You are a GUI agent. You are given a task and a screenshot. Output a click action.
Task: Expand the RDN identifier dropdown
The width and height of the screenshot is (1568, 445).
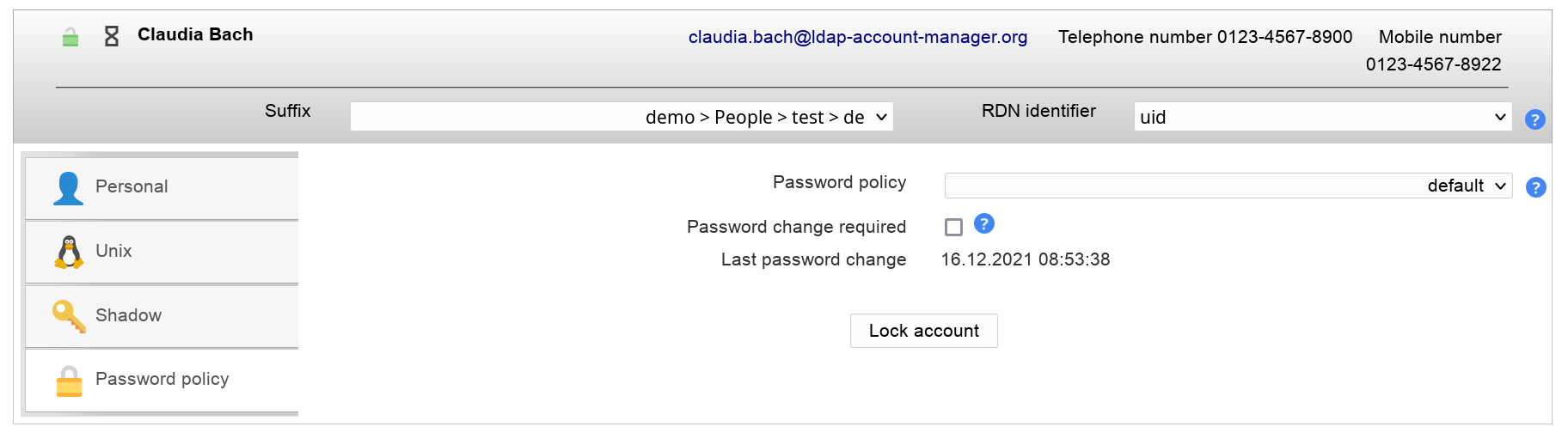1322,117
